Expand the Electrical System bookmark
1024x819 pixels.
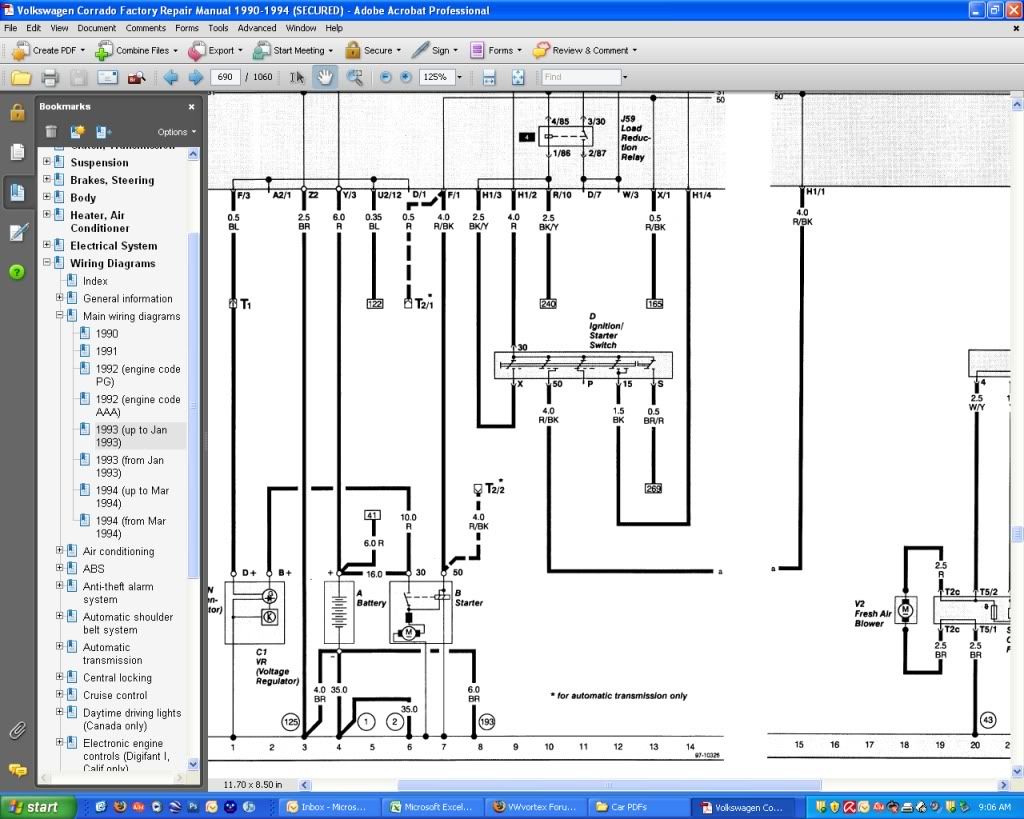(46, 245)
